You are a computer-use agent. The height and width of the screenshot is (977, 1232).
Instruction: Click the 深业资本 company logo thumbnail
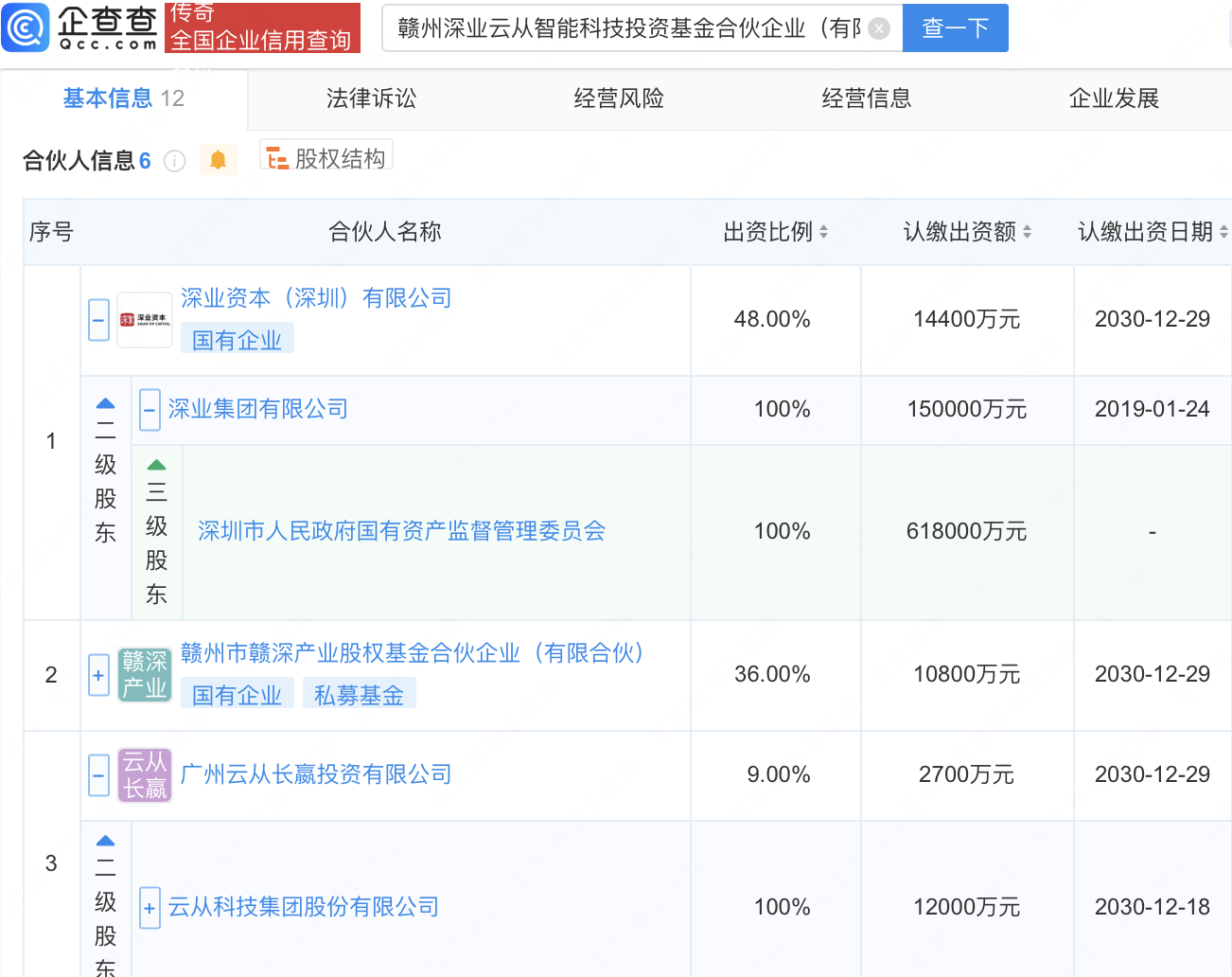coord(145,320)
